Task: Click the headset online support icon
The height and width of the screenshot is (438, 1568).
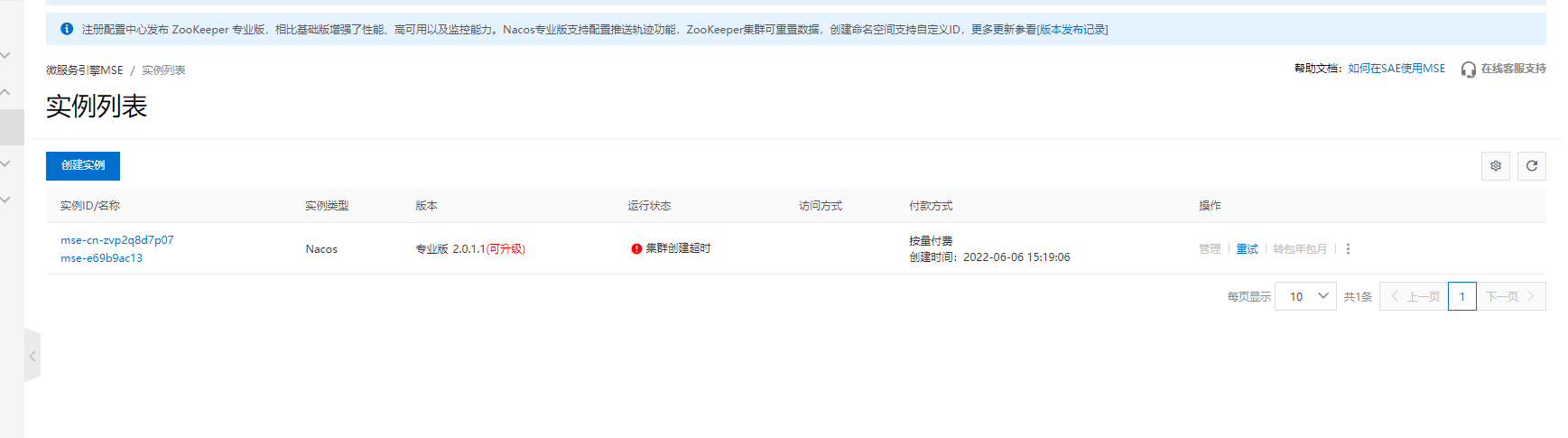Action: coord(1469,70)
